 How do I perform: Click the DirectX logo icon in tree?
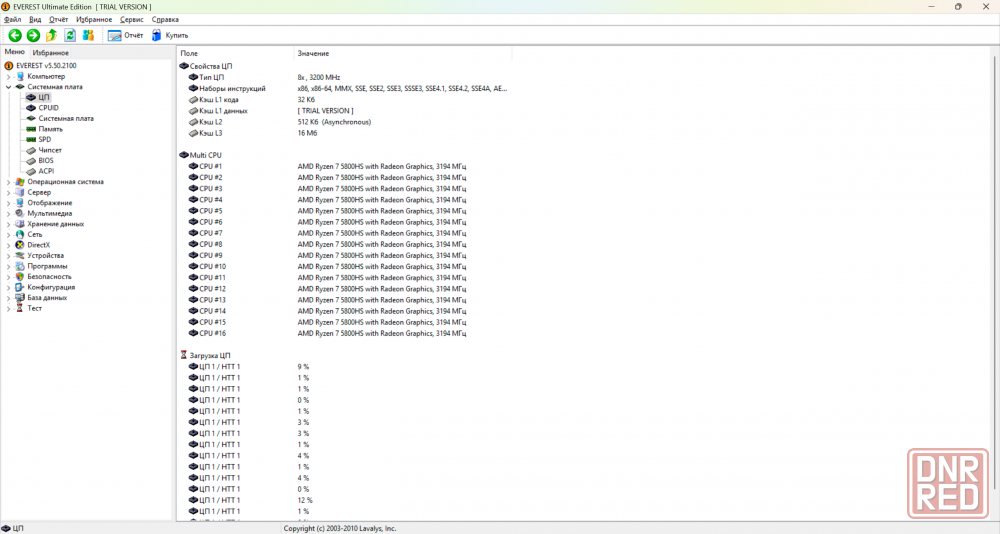[x=20, y=245]
